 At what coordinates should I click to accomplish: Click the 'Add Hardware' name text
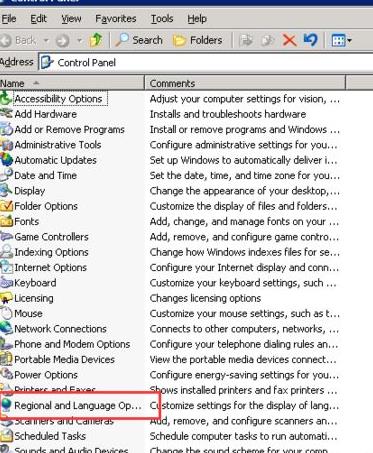pyautogui.click(x=46, y=114)
